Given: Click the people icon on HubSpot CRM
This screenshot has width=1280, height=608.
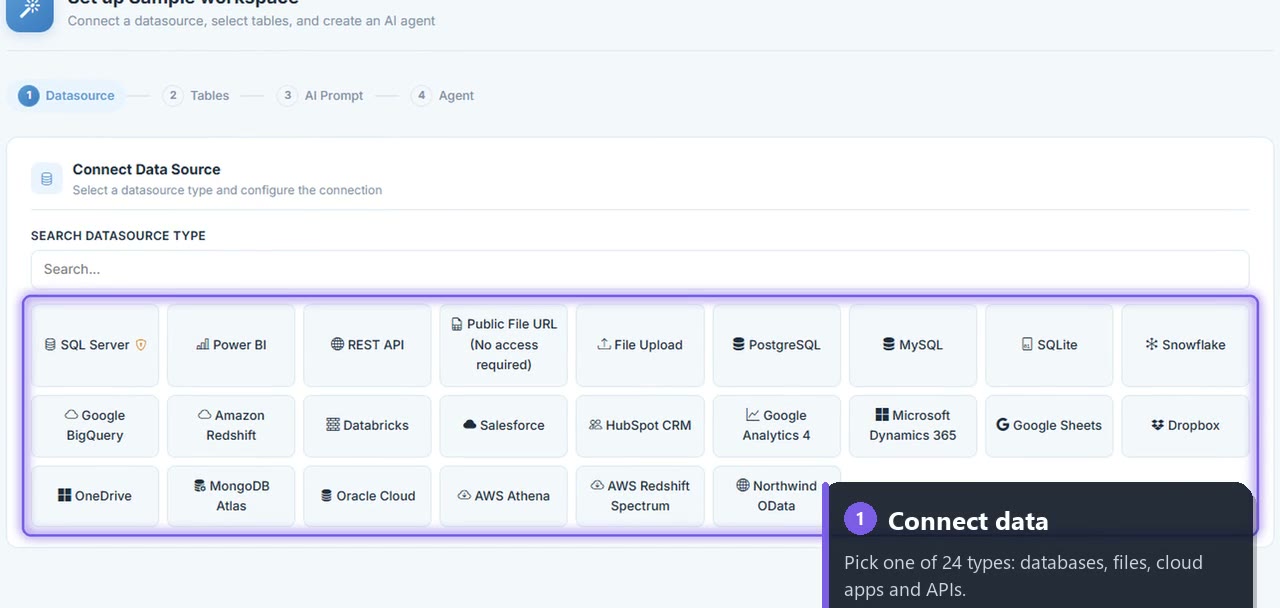Looking at the screenshot, I should 596,425.
